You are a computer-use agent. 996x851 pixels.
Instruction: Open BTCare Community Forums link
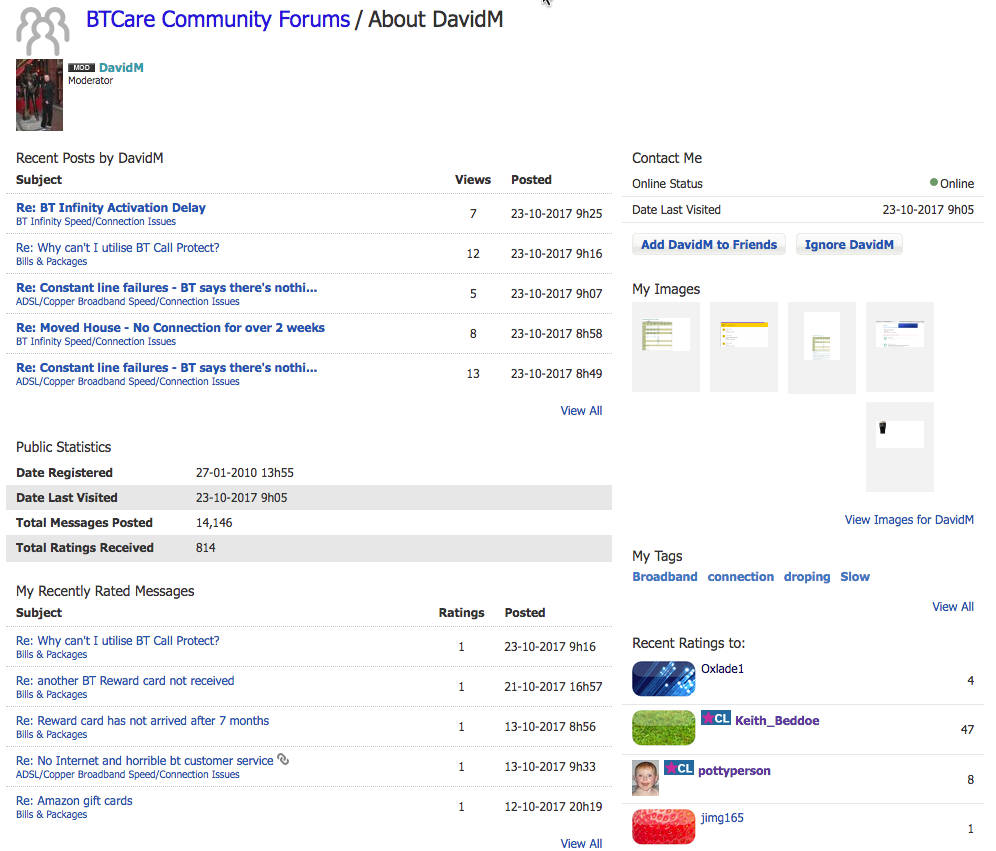coord(218,19)
